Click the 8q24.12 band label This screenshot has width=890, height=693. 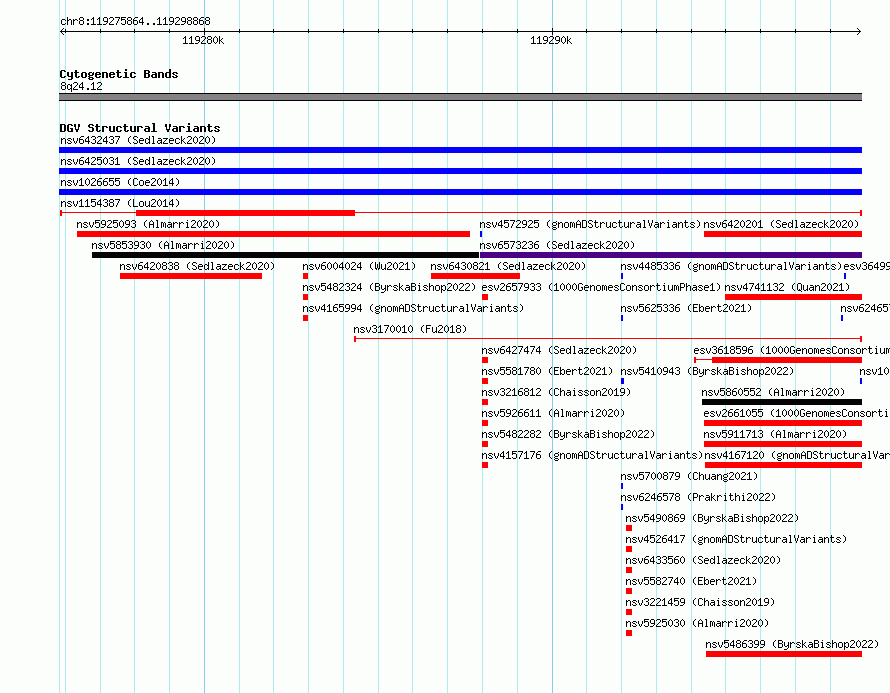pos(81,86)
